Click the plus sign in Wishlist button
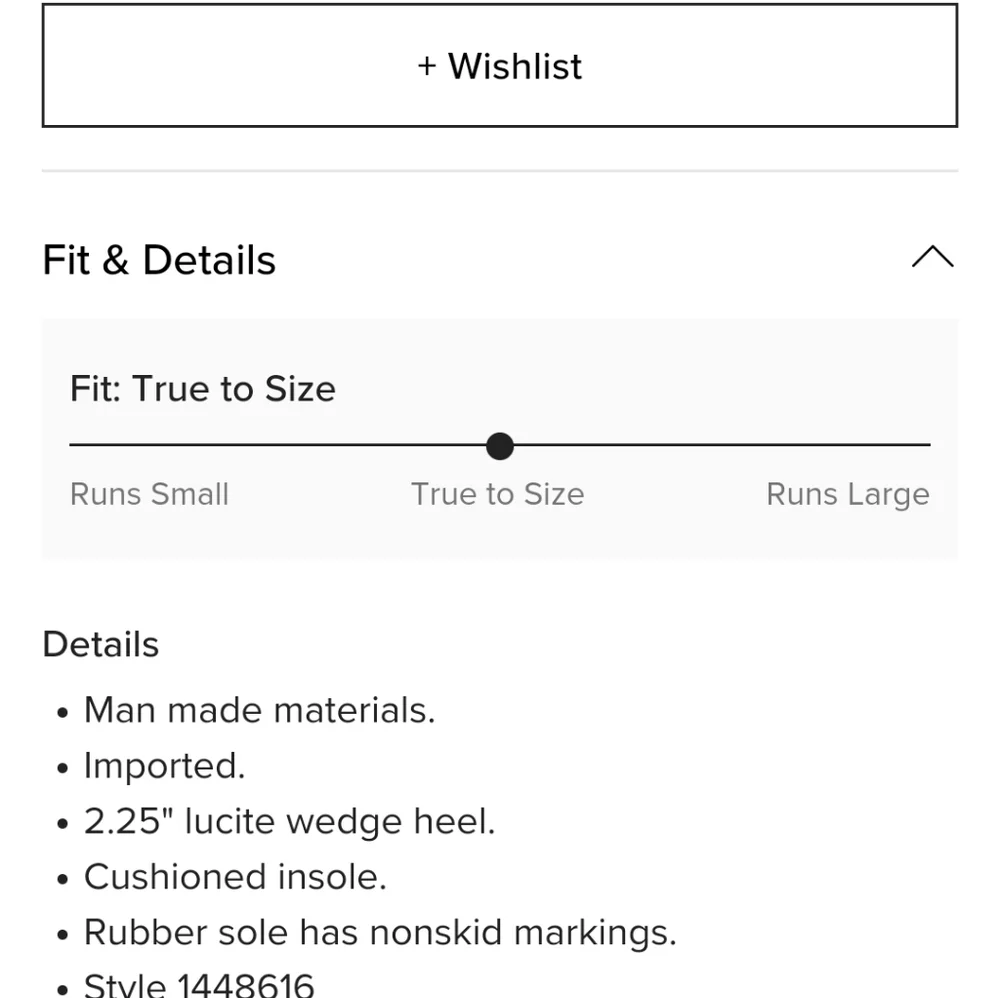Viewport: 1000px width, 998px height. pyautogui.click(x=428, y=66)
